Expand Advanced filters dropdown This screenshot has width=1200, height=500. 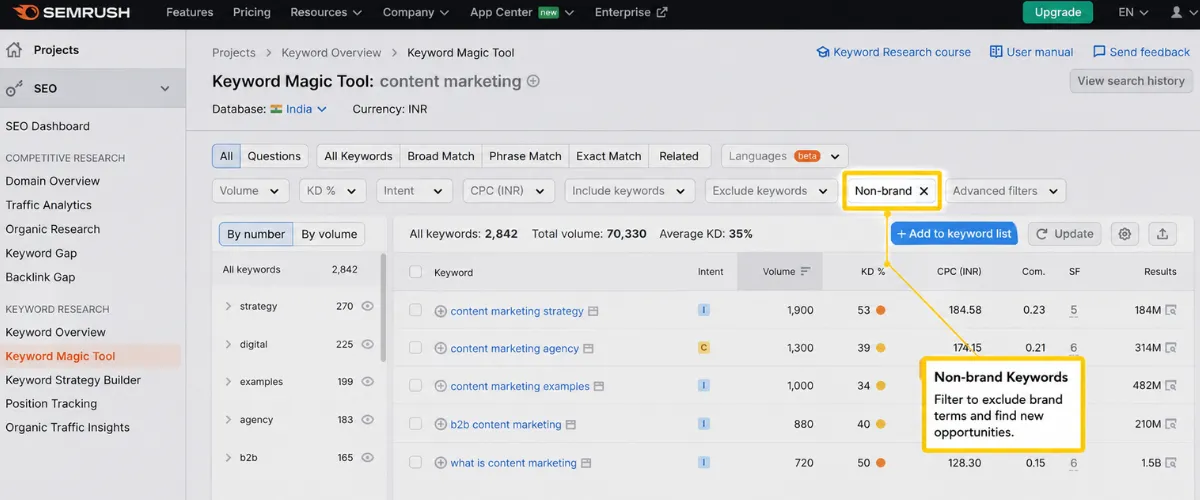point(1005,191)
